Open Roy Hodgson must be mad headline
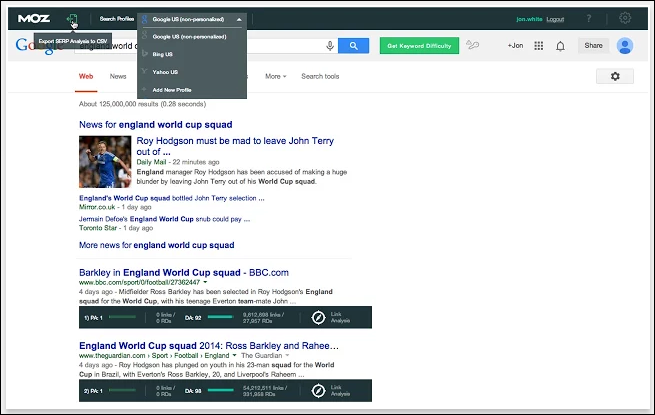The height and width of the screenshot is (415, 655). 235,146
